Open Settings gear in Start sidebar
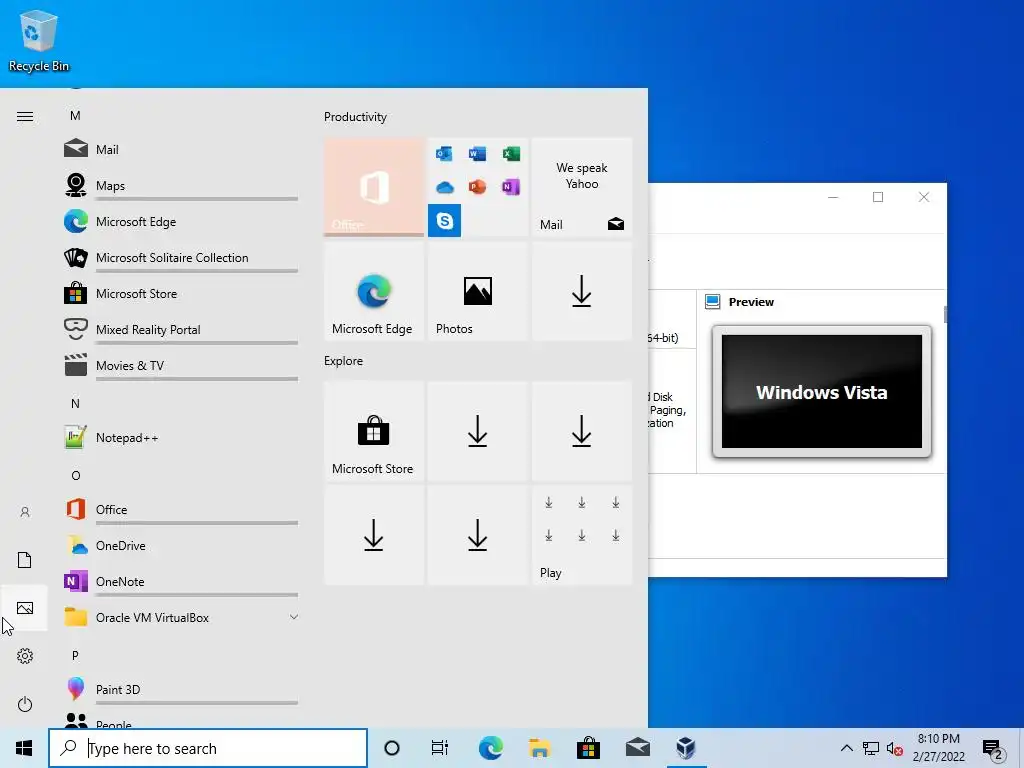 [25, 656]
